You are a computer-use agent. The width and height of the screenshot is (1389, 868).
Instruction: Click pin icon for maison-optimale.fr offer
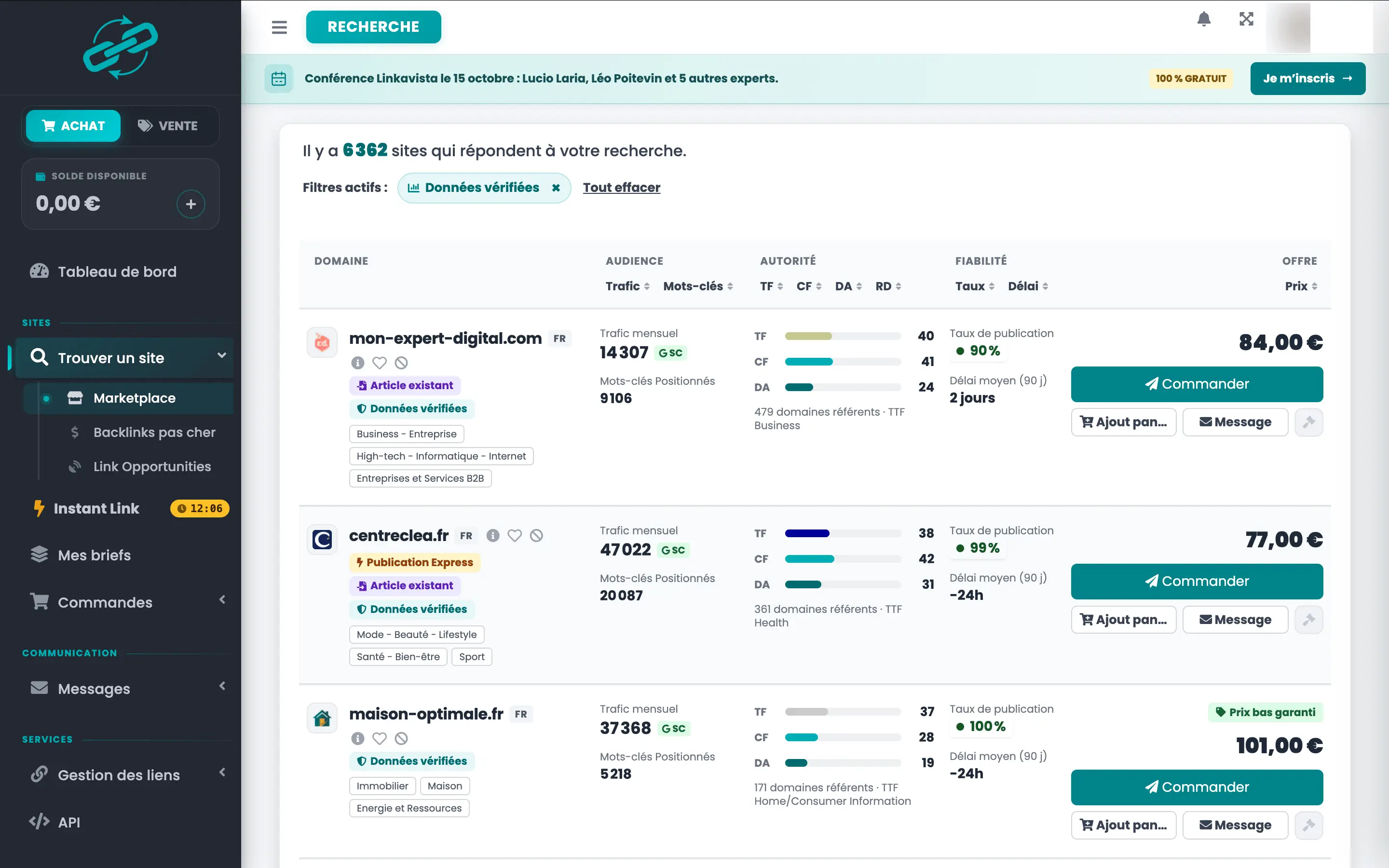(x=1308, y=825)
